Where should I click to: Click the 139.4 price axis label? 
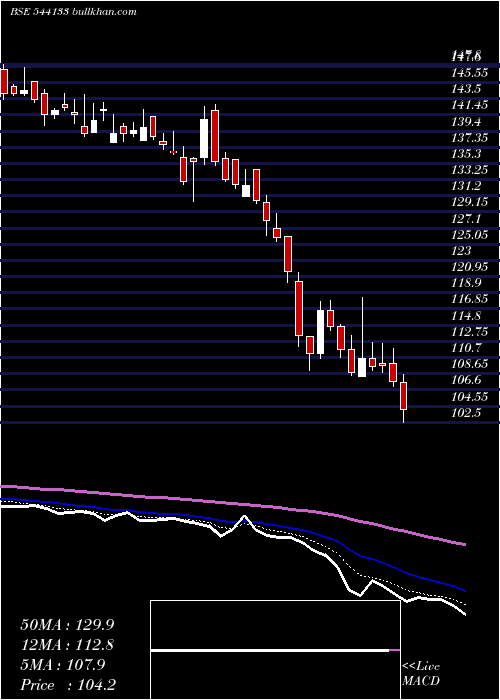pos(466,121)
